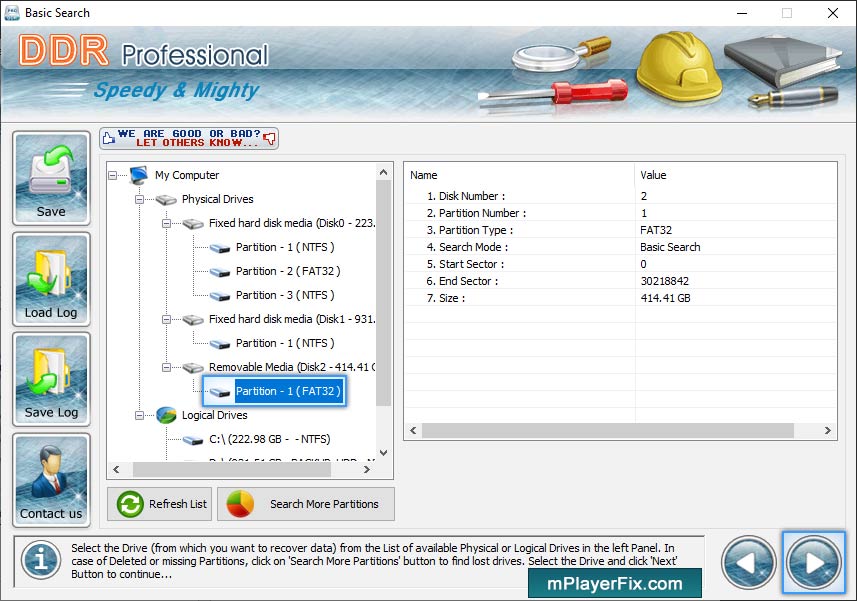Click drive icon beside Partition - 2 (FAT32)
Viewport: 857px width, 601px height.
220,272
